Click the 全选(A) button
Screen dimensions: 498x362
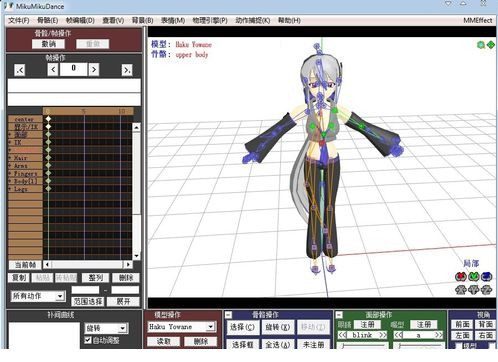click(278, 345)
